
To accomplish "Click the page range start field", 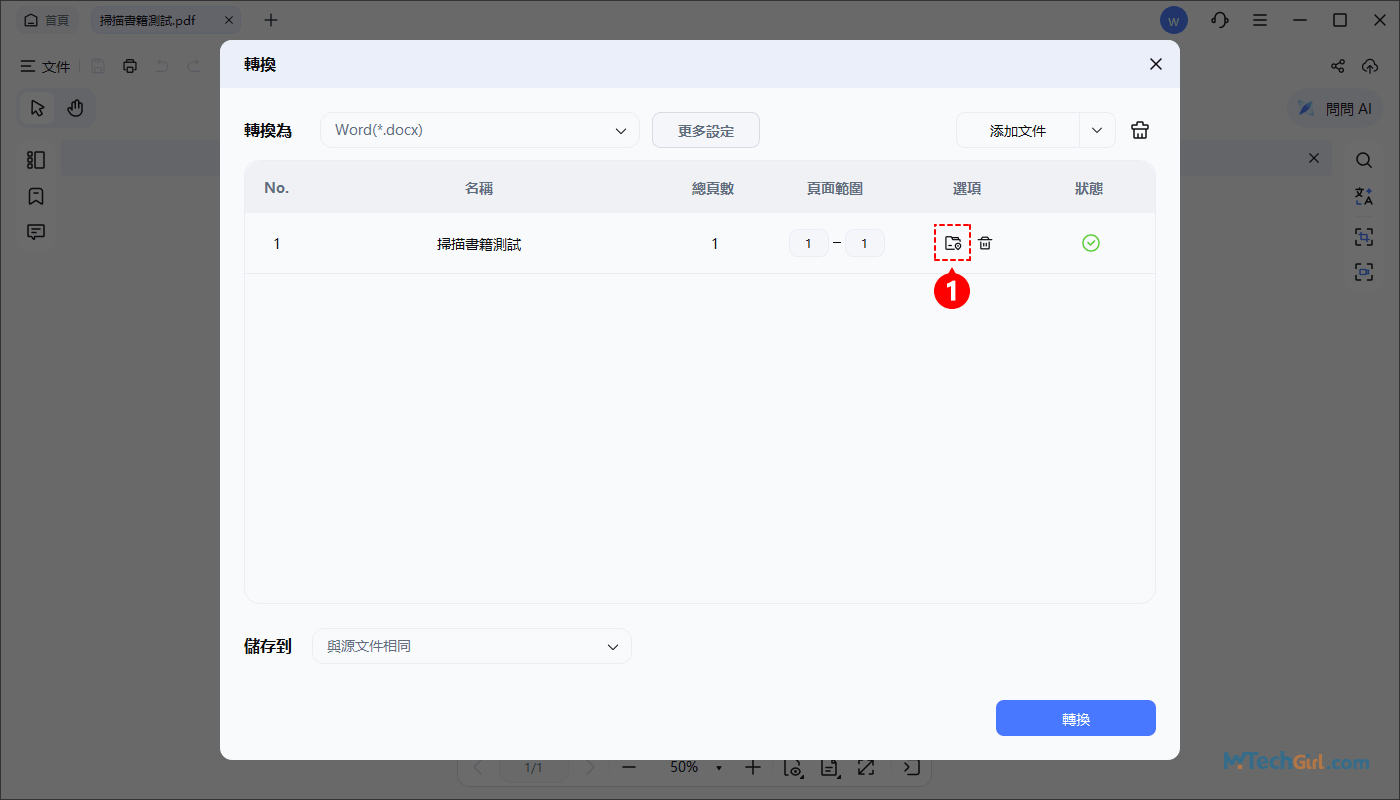I will (x=809, y=243).
